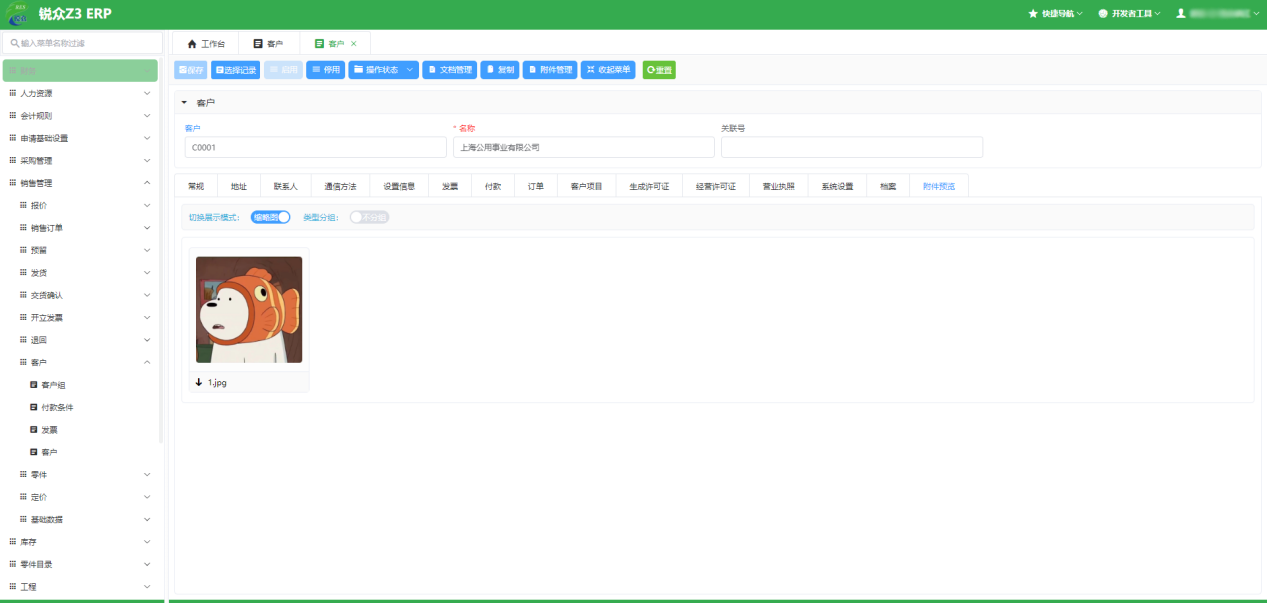
Task: Toggle the 缩略图 display mode switch
Action: pos(270,217)
